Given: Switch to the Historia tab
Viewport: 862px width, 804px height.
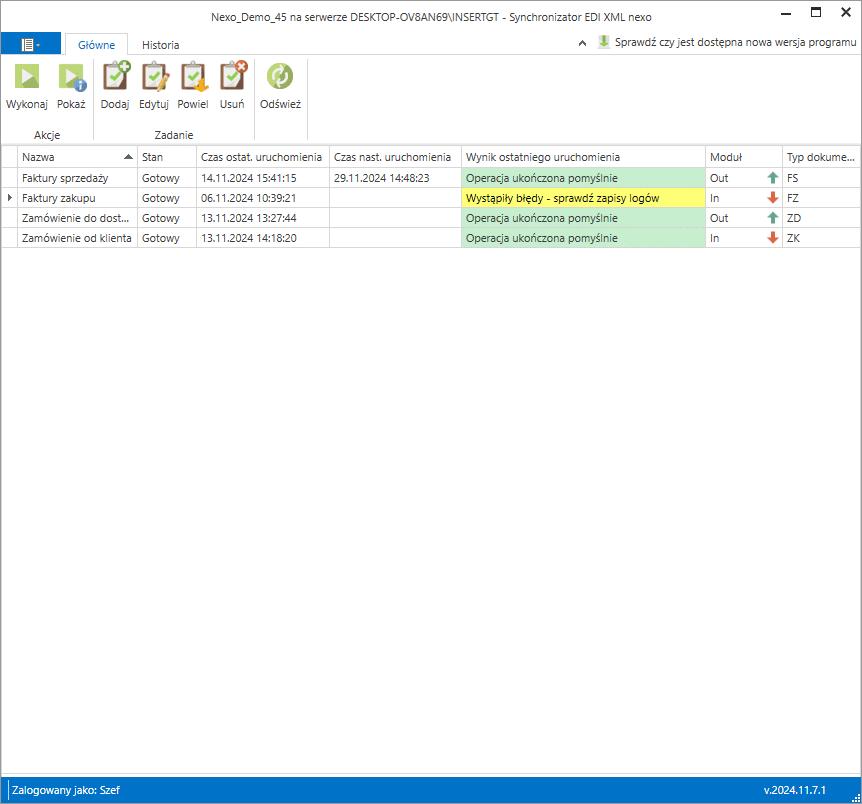Looking at the screenshot, I should [x=161, y=45].
